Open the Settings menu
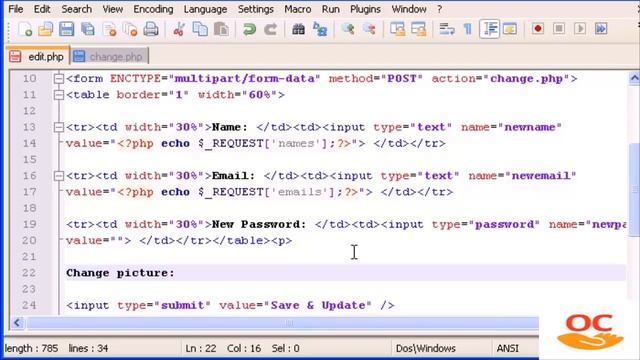 coord(256,9)
